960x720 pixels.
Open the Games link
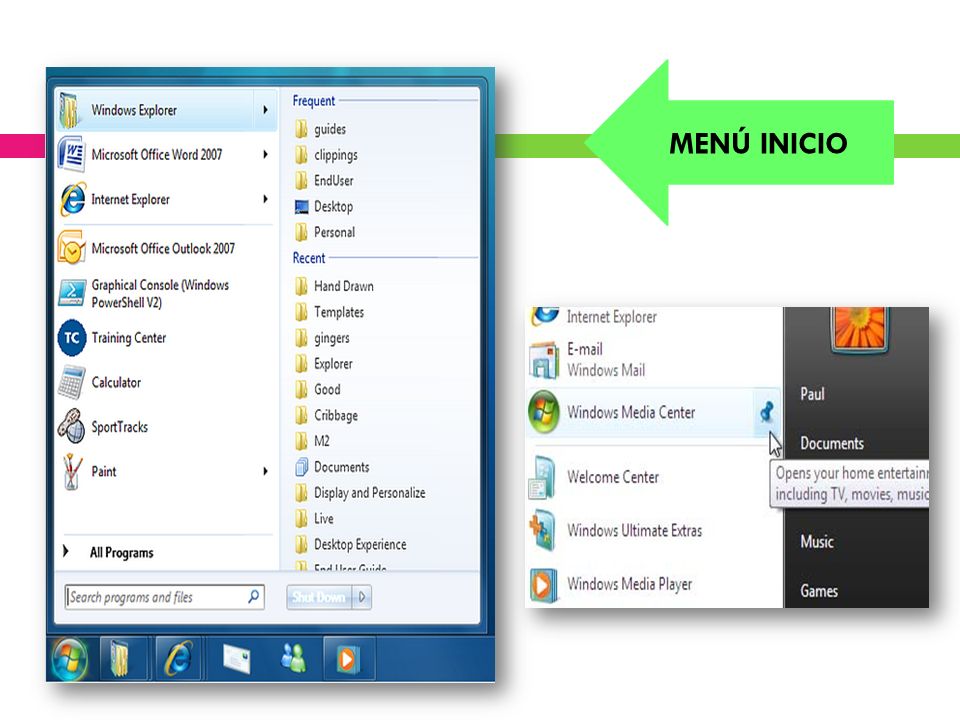pos(819,591)
